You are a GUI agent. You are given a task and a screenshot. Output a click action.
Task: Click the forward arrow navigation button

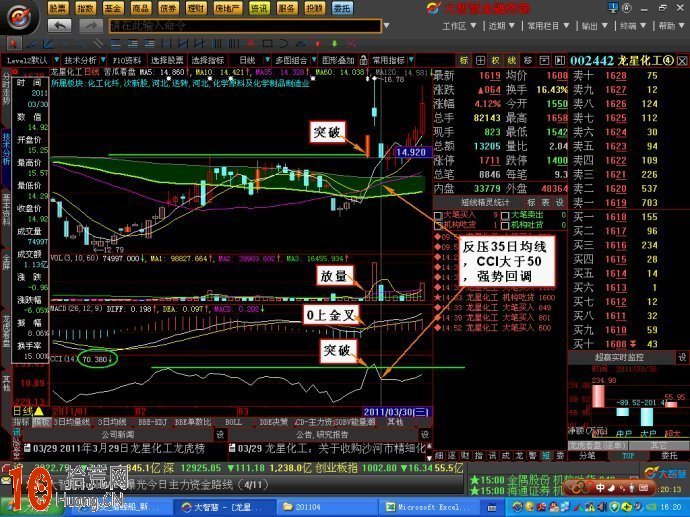(91, 26)
